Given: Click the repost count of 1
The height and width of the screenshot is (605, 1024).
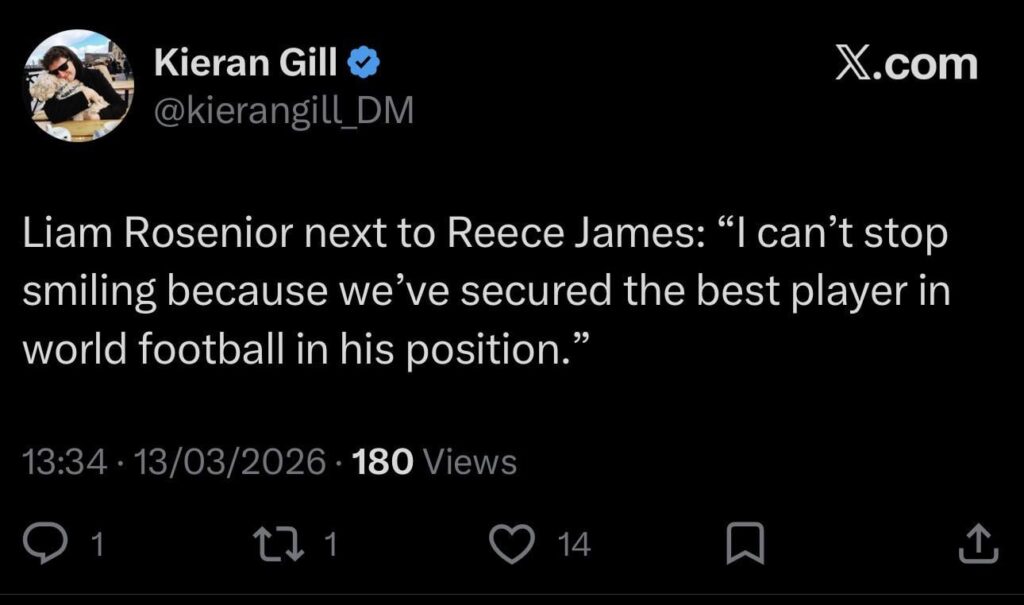Looking at the screenshot, I should 330,545.
